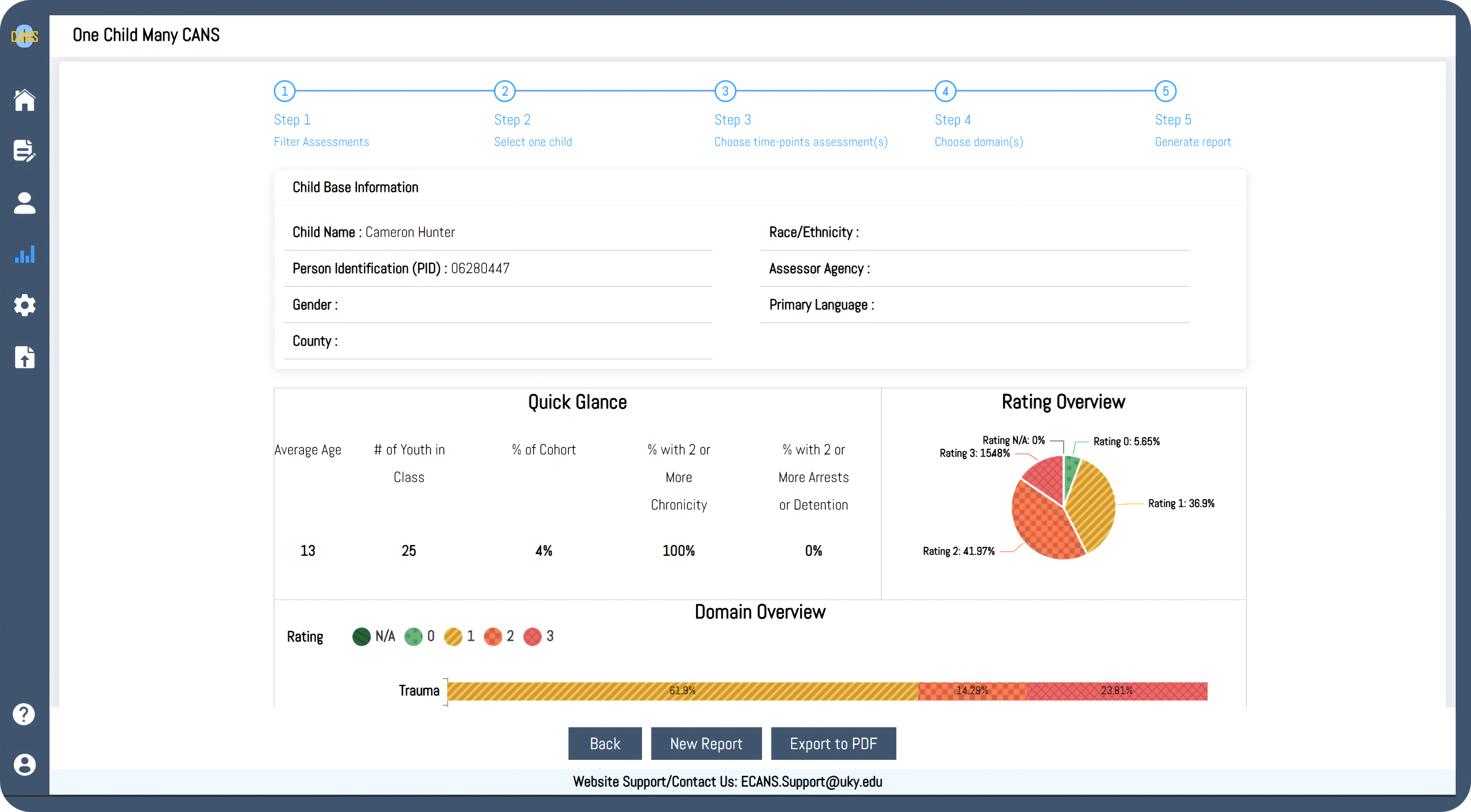The width and height of the screenshot is (1471, 812).
Task: Select the Generate report step label
Action: [x=1193, y=142]
